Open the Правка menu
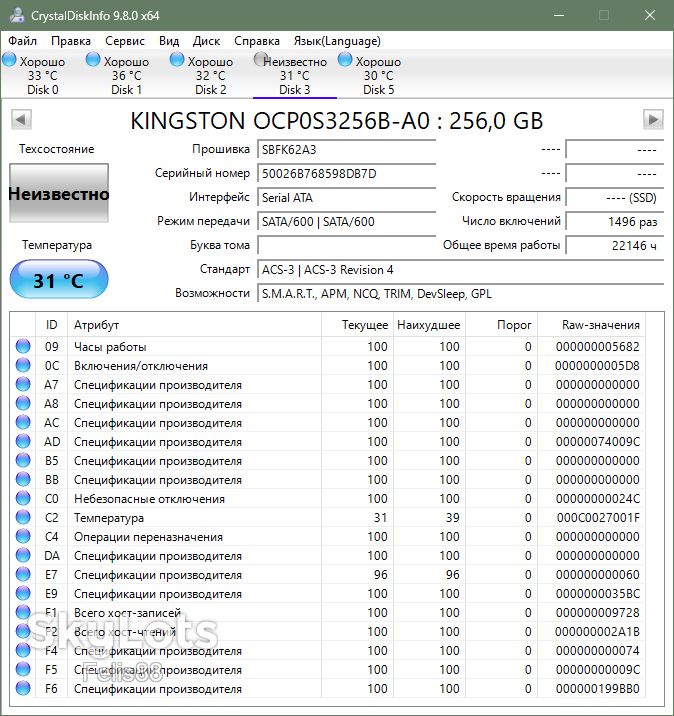 click(x=71, y=41)
